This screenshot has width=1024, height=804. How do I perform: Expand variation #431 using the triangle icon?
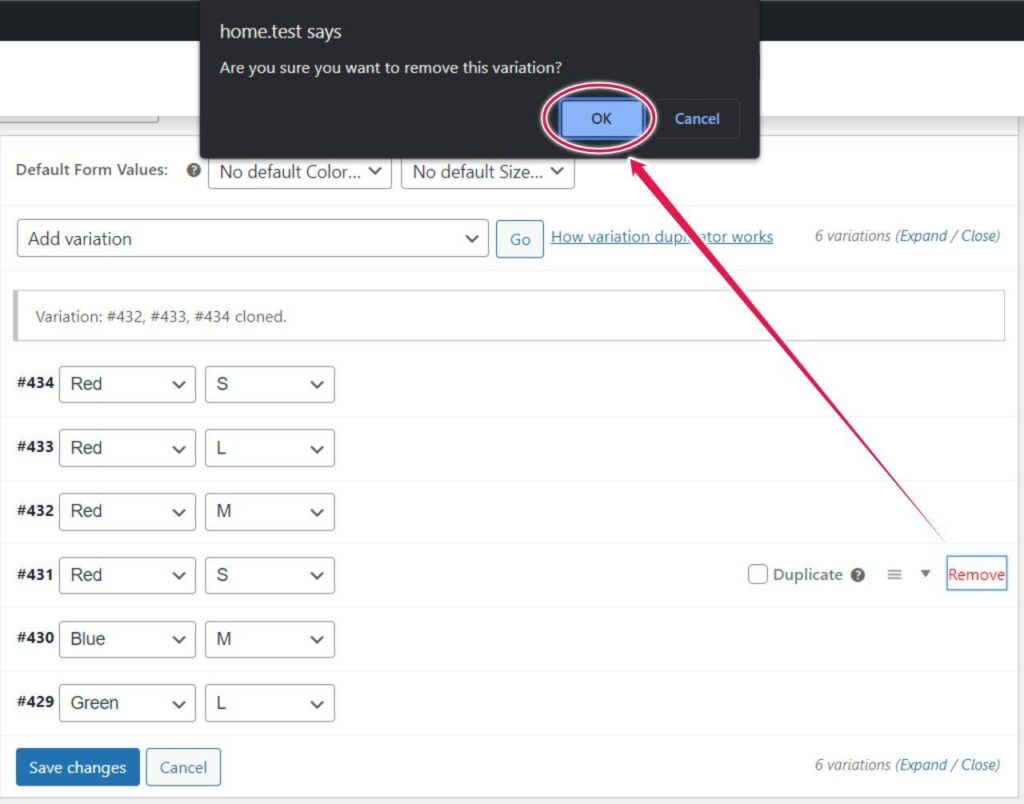(925, 574)
